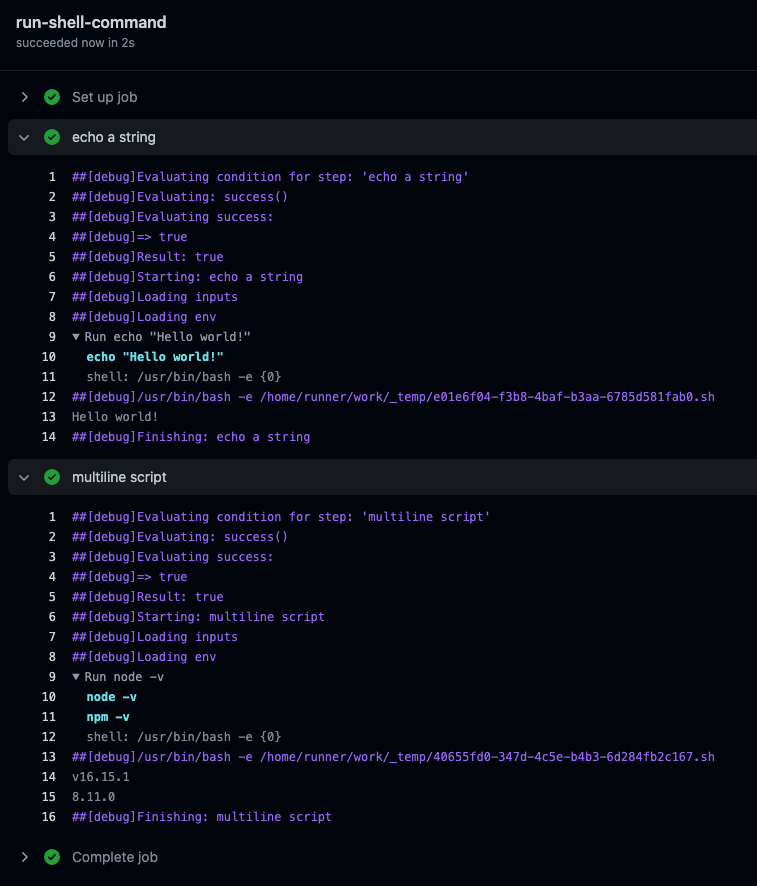Click line number 14 beside v16.15.1 output

[49, 777]
